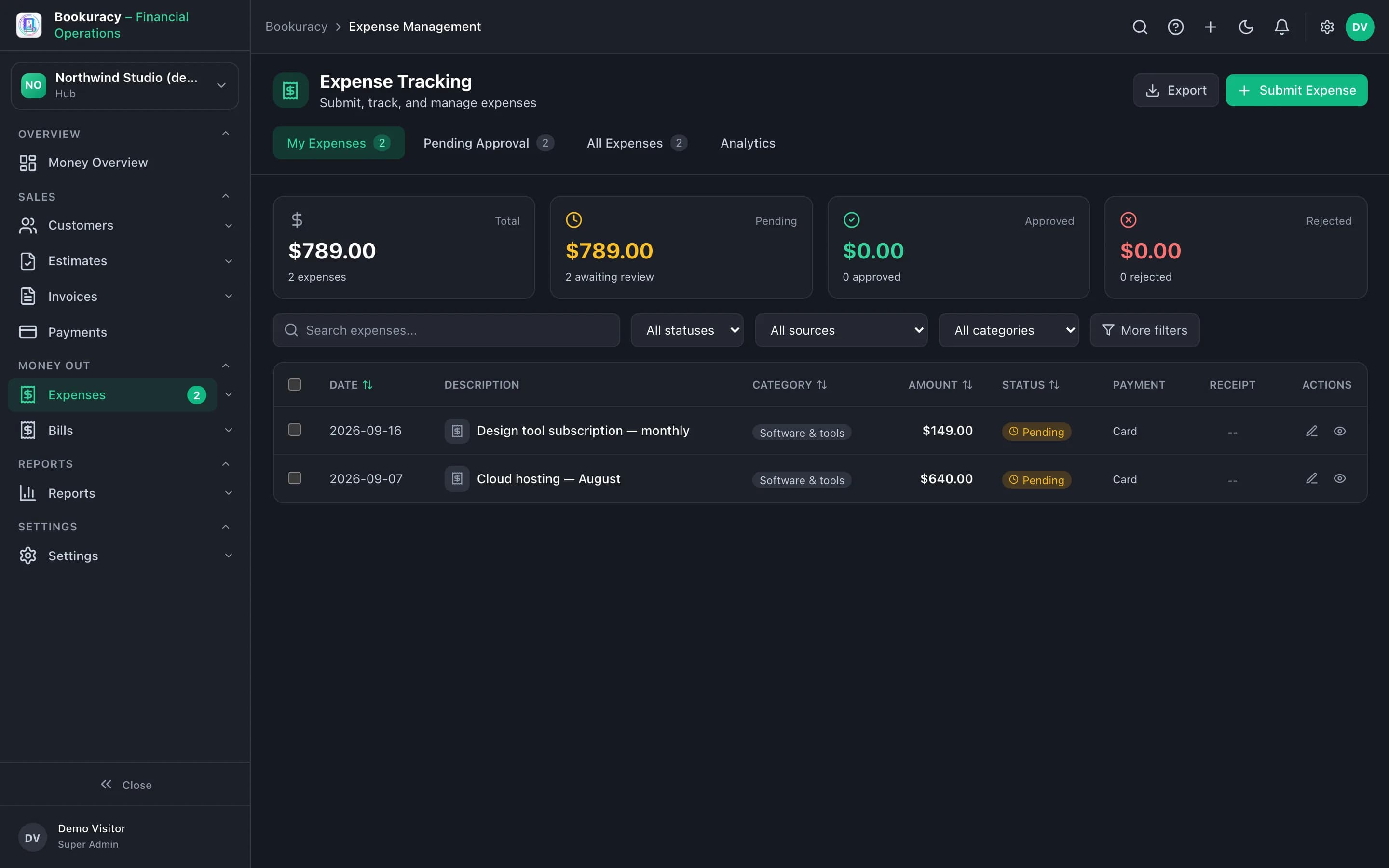
Task: Edit the Cloud hosting — August expense
Action: tap(1311, 479)
